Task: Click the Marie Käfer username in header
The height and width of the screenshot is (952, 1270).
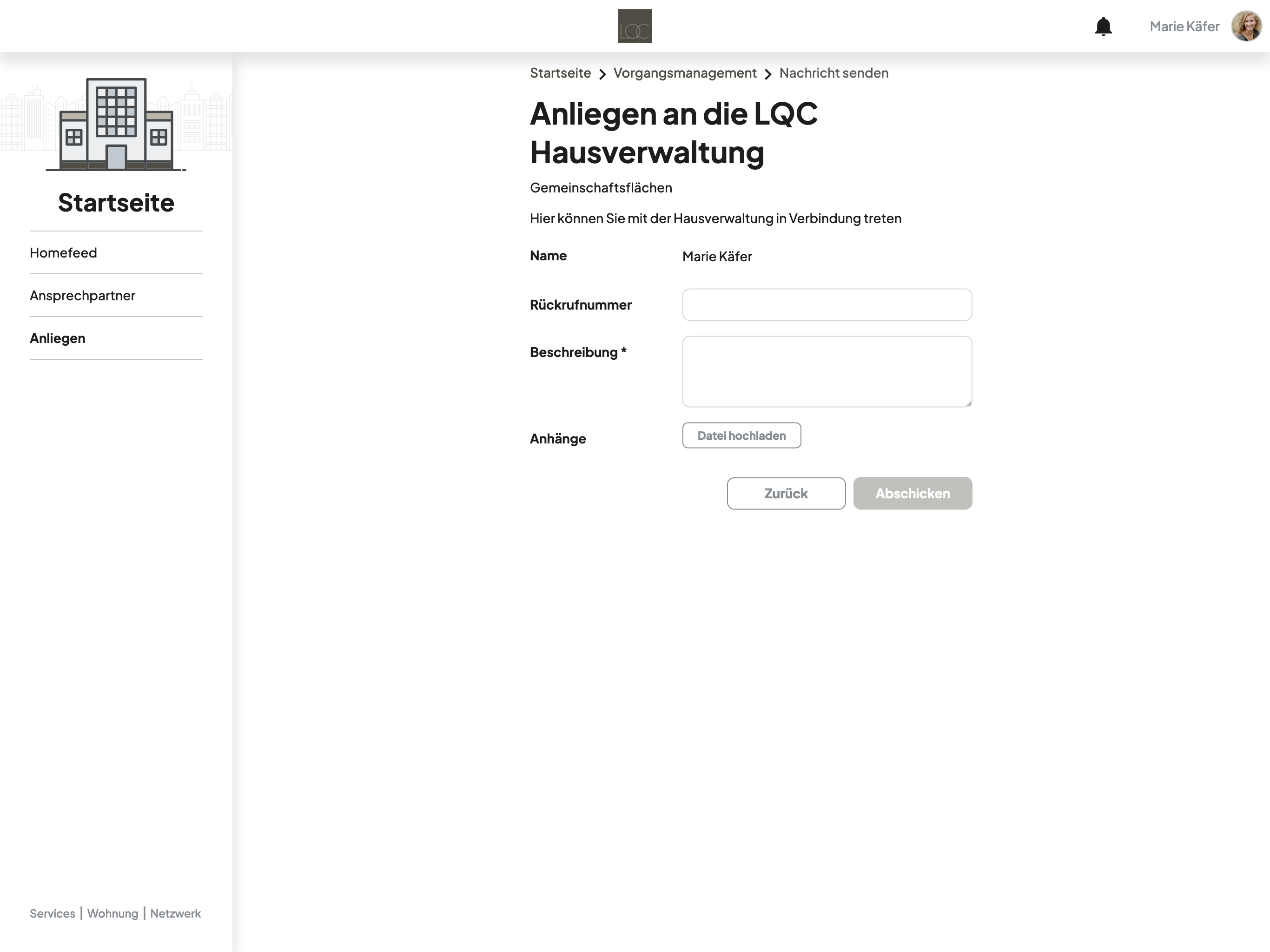Action: point(1184,26)
